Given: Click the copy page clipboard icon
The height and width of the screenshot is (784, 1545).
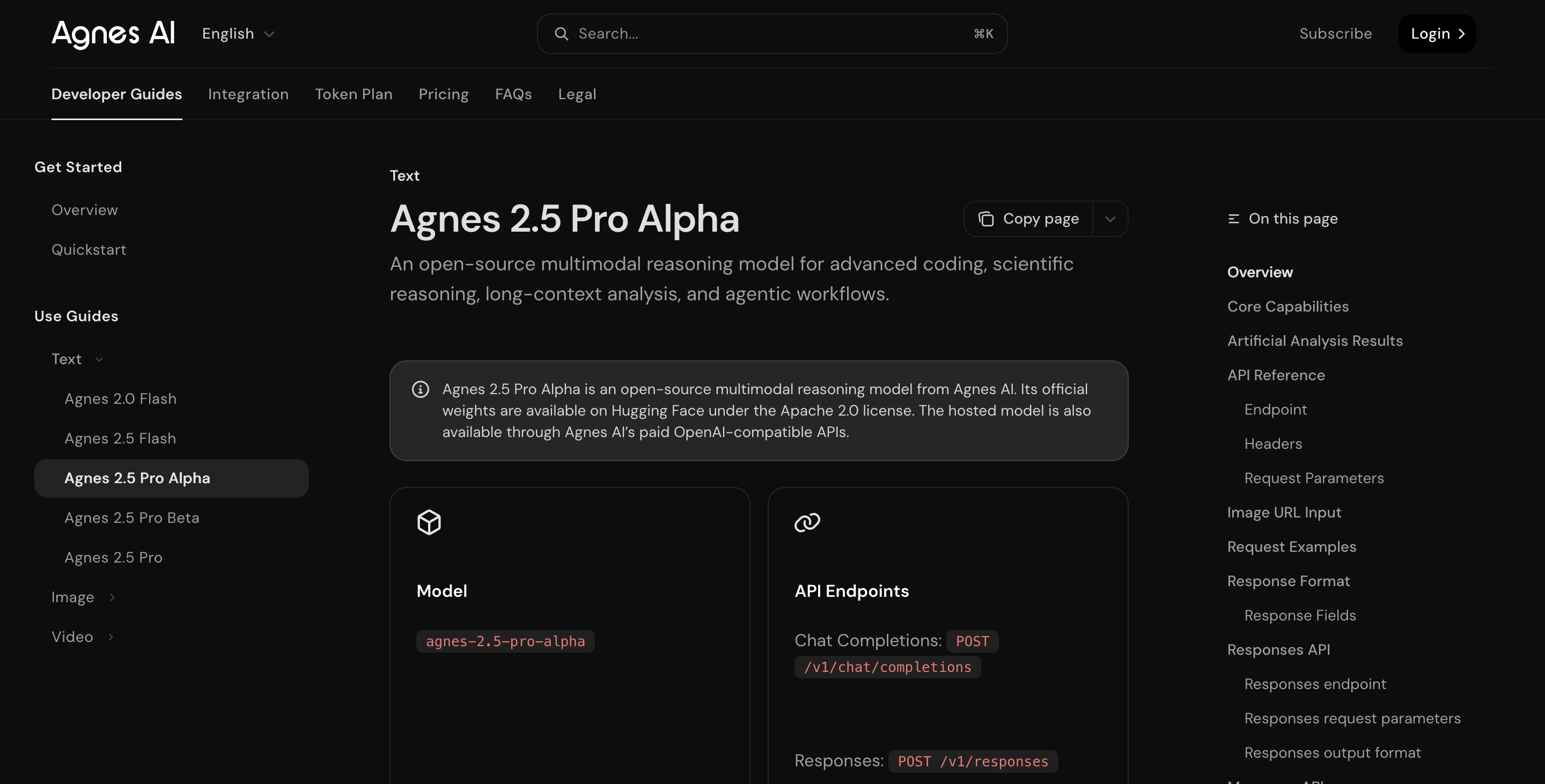Looking at the screenshot, I should 985,219.
